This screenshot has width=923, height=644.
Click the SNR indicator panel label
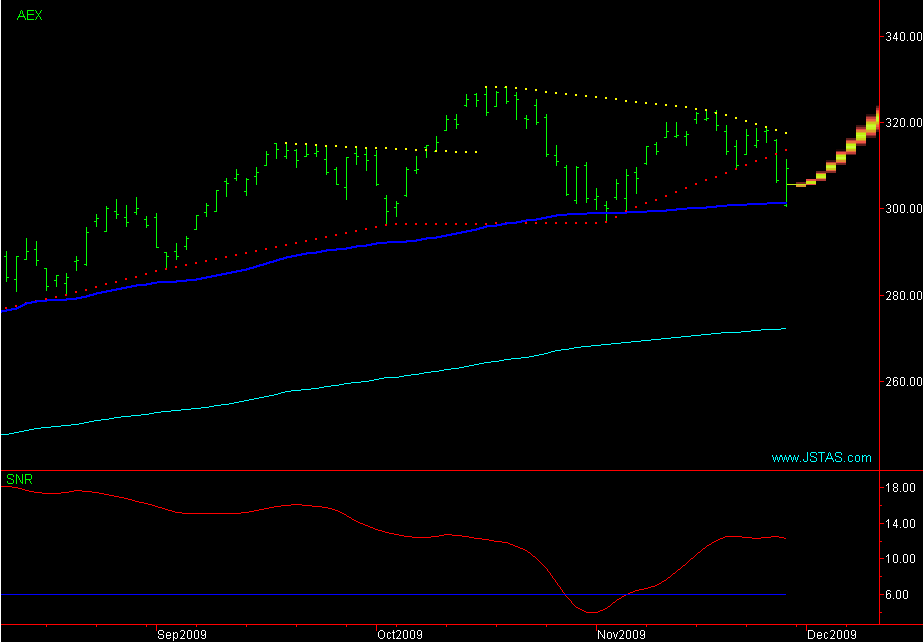(x=19, y=480)
